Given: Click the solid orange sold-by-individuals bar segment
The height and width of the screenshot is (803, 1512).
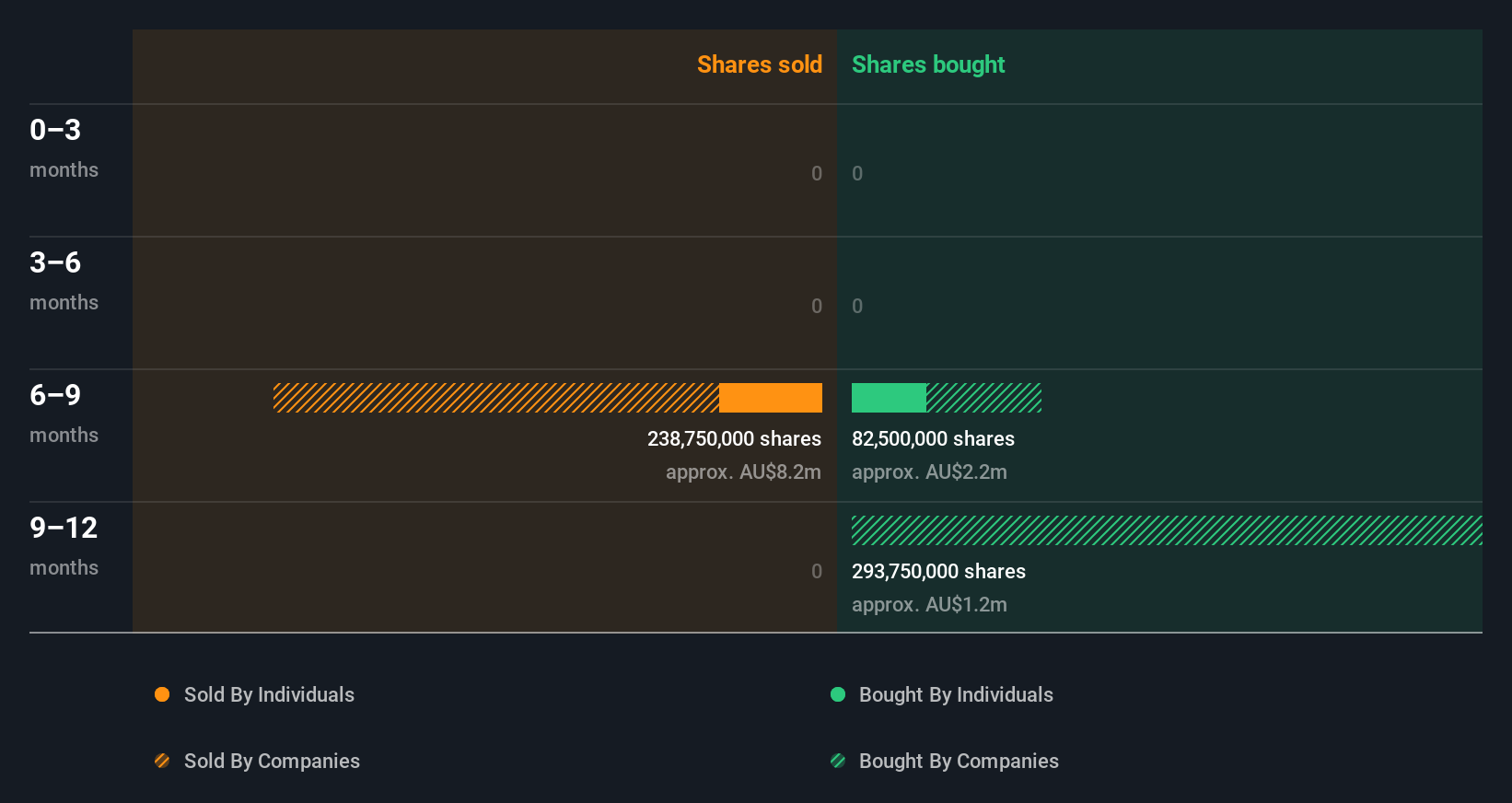Looking at the screenshot, I should (771, 398).
